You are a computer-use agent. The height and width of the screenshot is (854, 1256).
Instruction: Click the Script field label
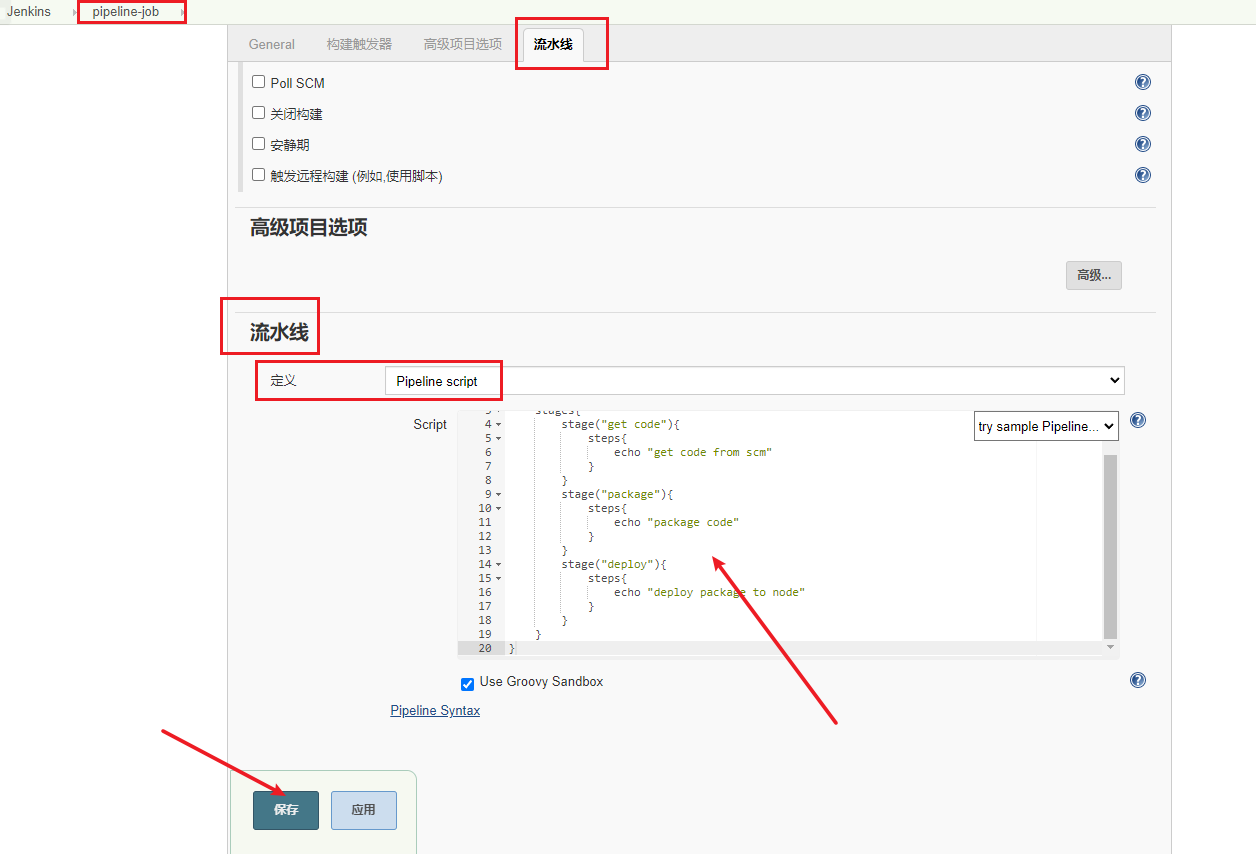(x=430, y=424)
